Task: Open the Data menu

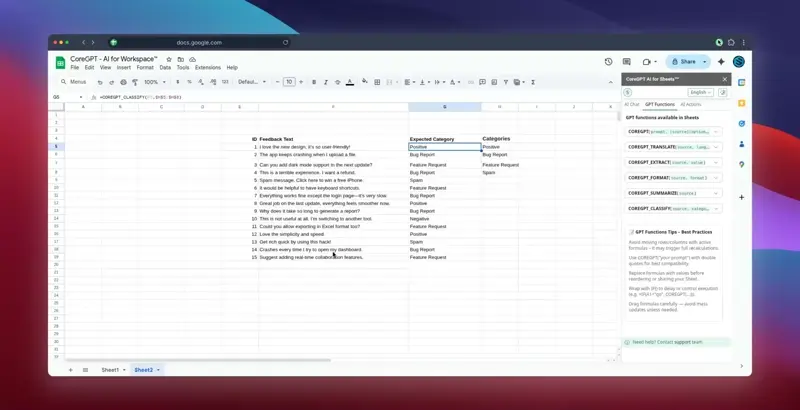Action: 165,67
